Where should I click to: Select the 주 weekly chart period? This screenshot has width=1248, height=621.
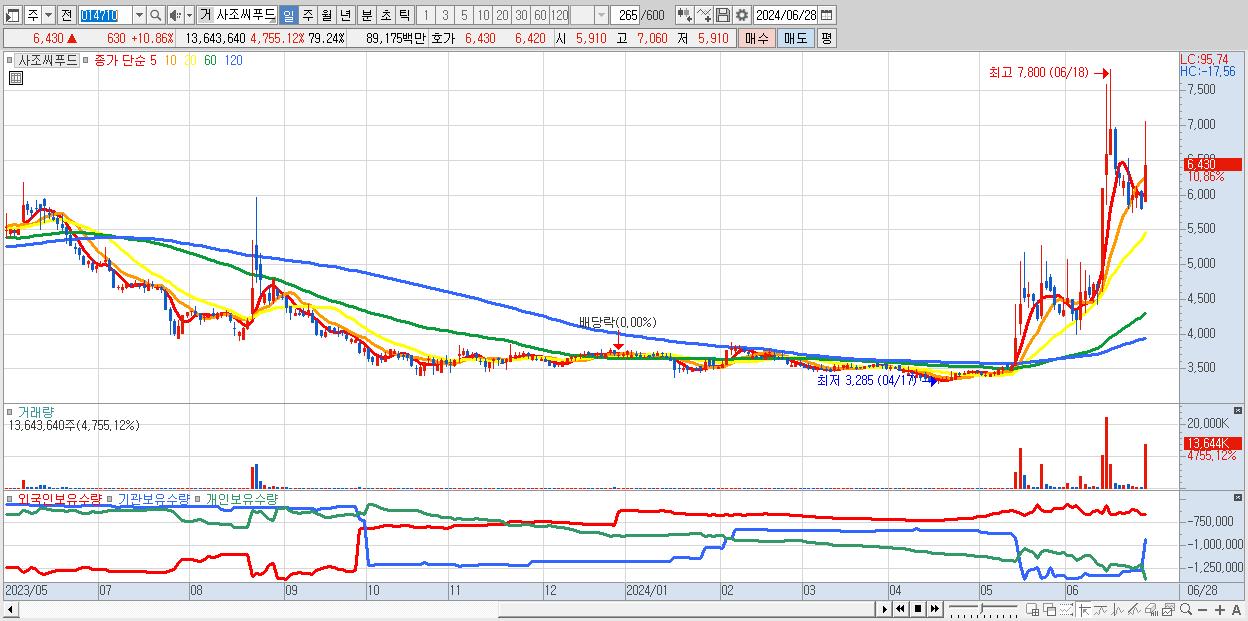click(x=307, y=15)
